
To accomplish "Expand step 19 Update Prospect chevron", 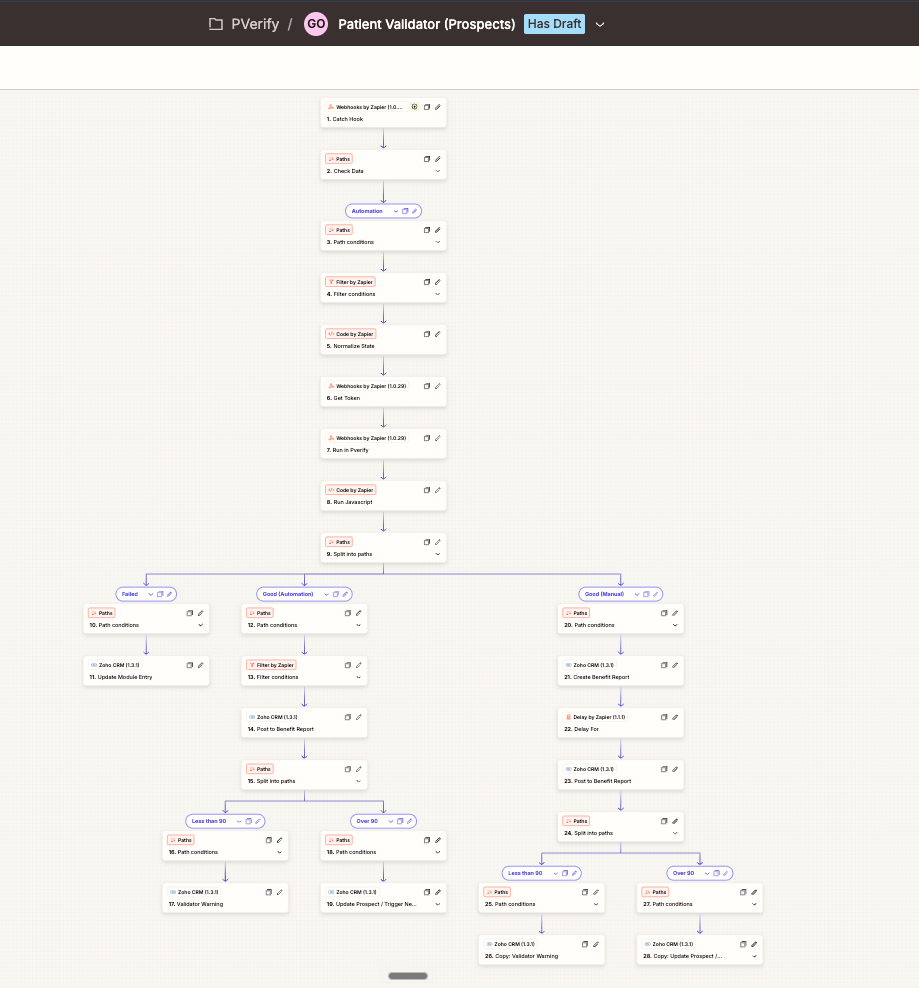I will click(437, 904).
